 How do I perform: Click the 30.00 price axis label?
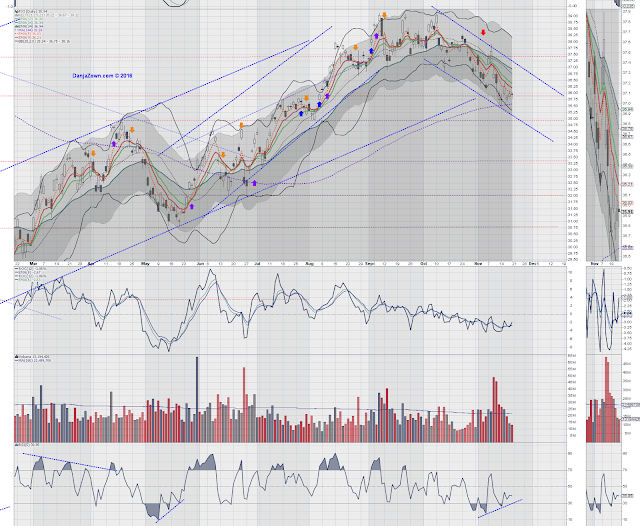pos(573,247)
